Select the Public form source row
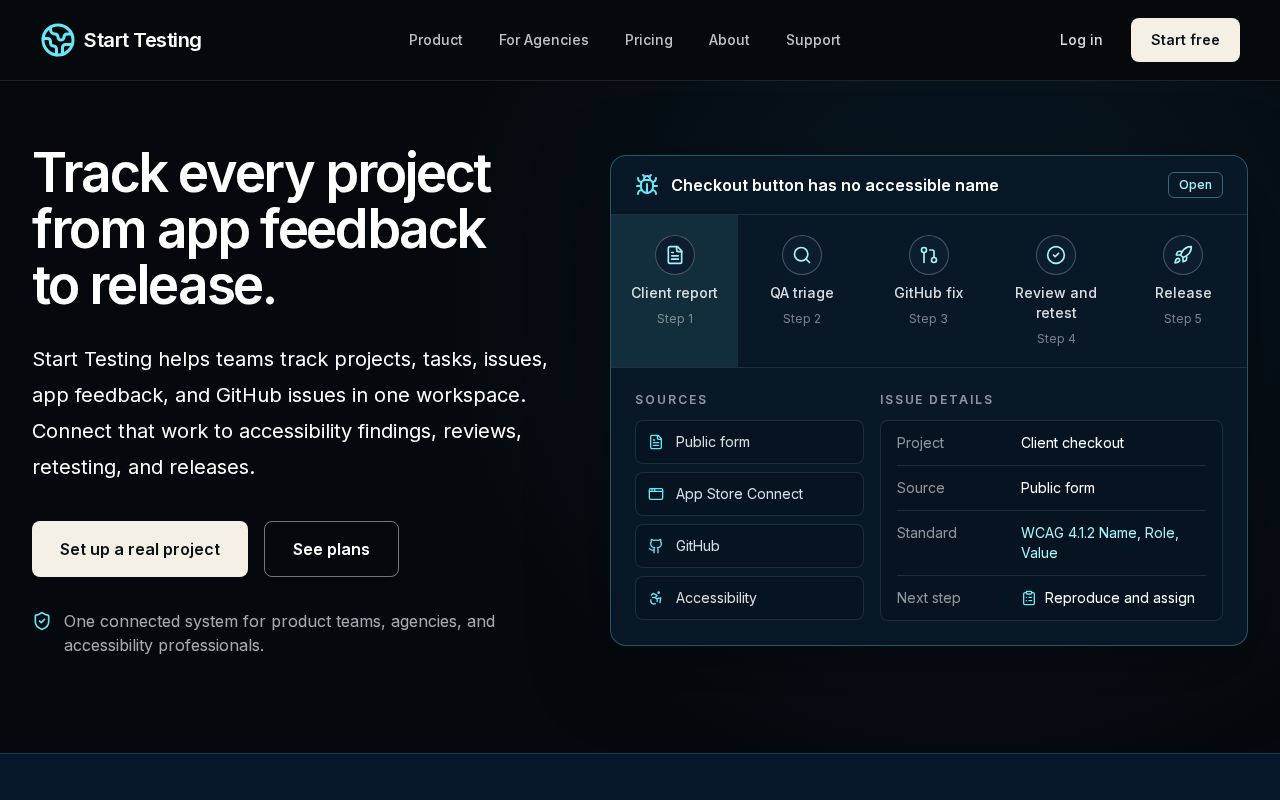1280x800 pixels. 749,442
